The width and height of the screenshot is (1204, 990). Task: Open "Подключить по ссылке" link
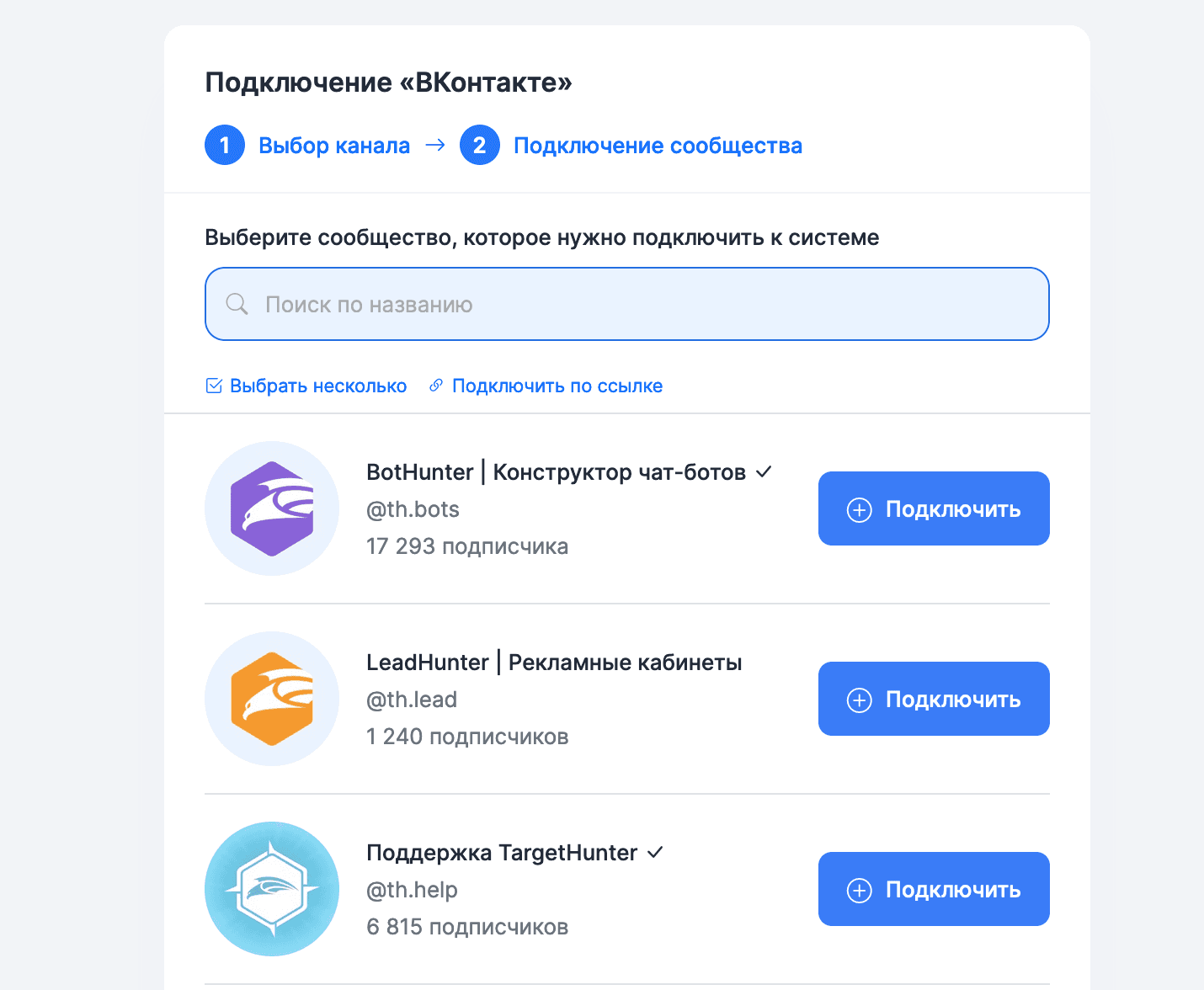point(557,386)
